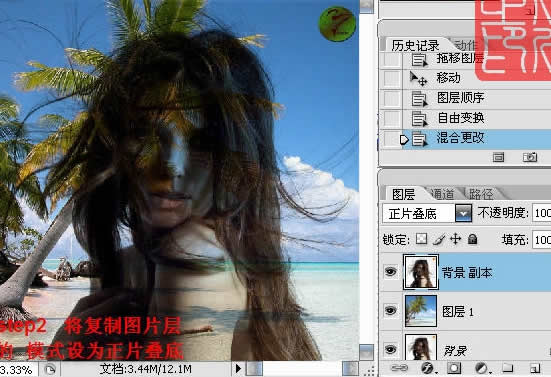This screenshot has height=377, width=551.
Task: Create new adjustment layer icon
Action: [x=481, y=368]
